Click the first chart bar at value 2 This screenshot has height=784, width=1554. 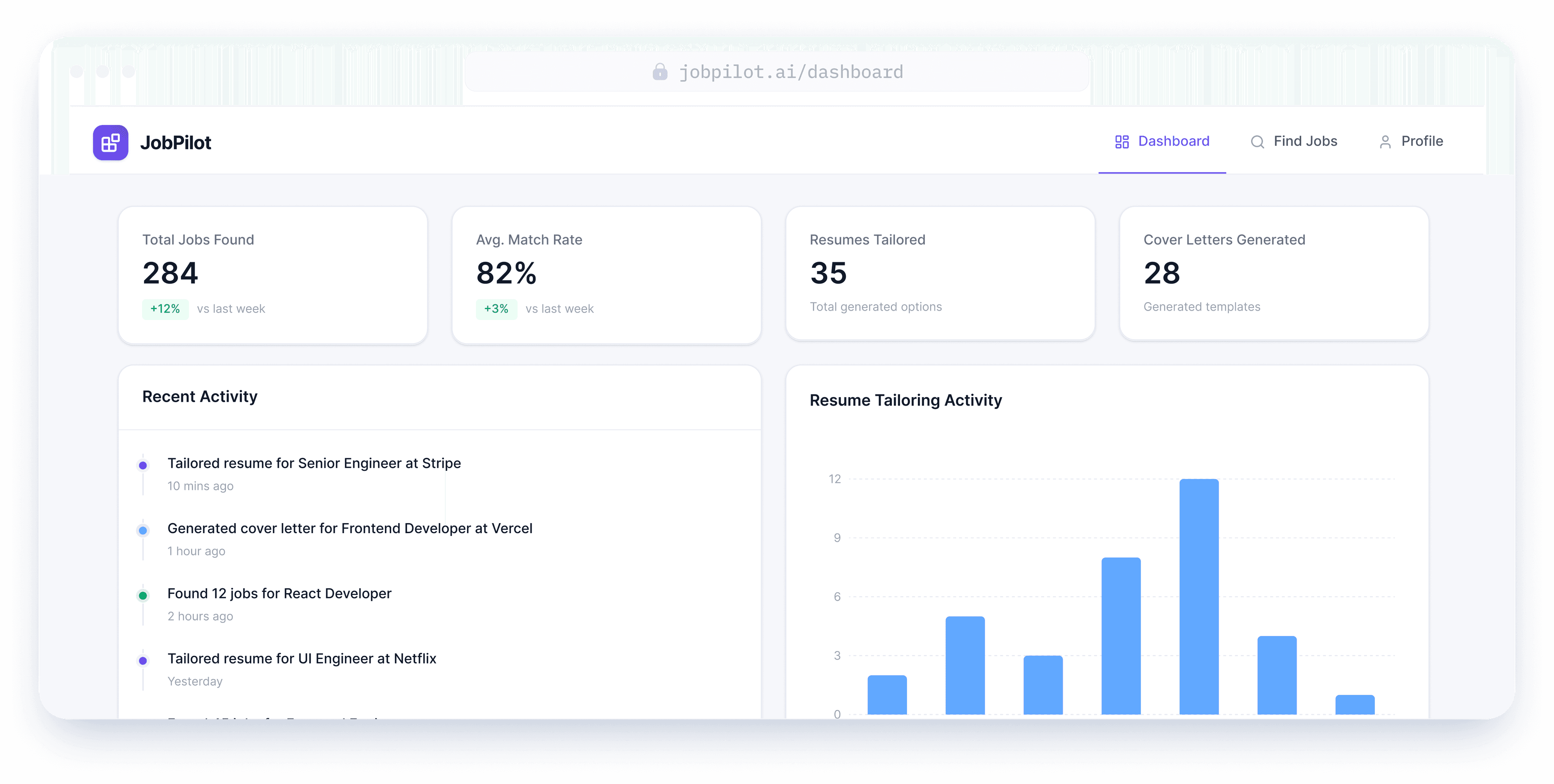[887, 695]
